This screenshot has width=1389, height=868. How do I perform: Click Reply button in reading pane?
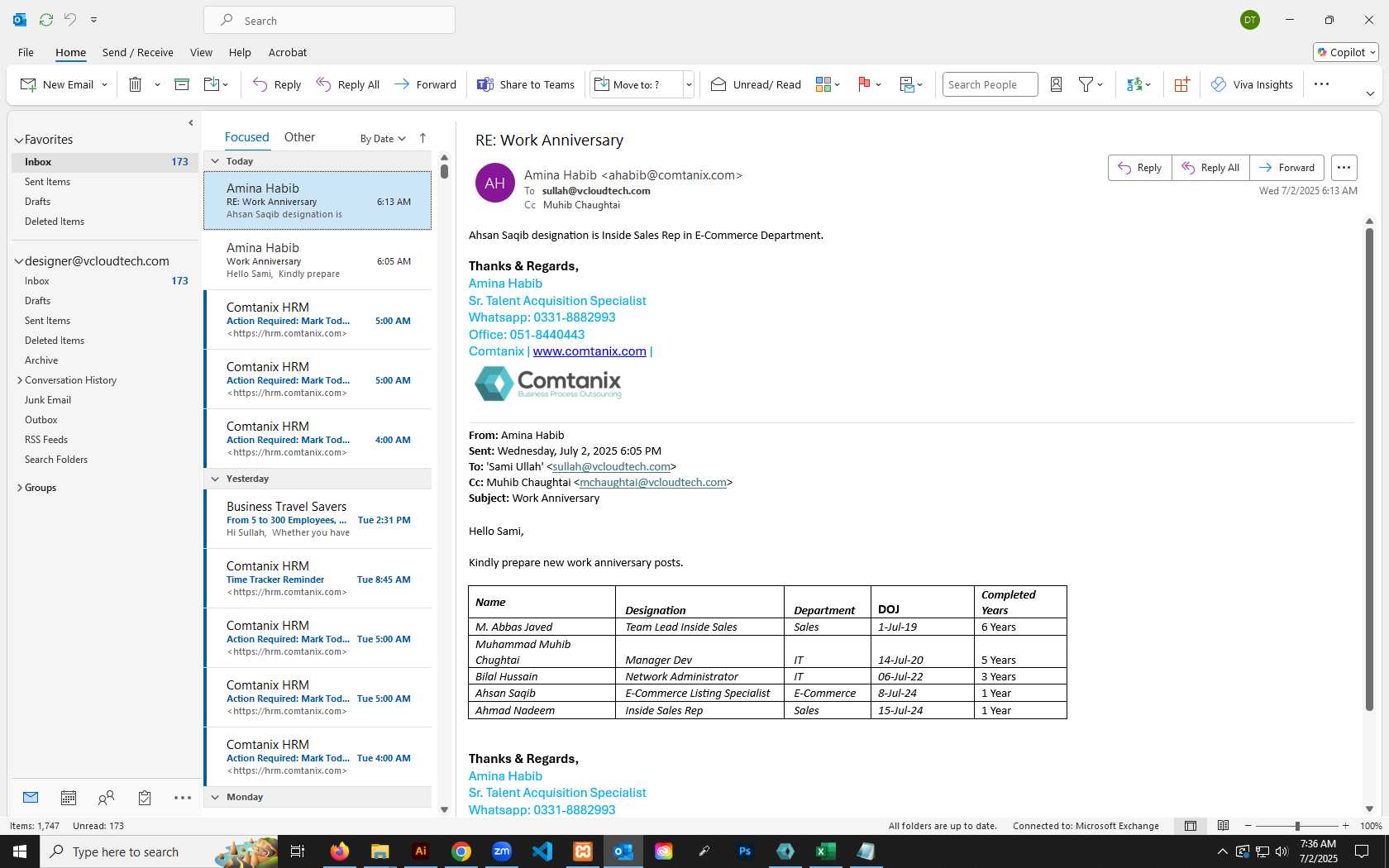tap(1140, 168)
